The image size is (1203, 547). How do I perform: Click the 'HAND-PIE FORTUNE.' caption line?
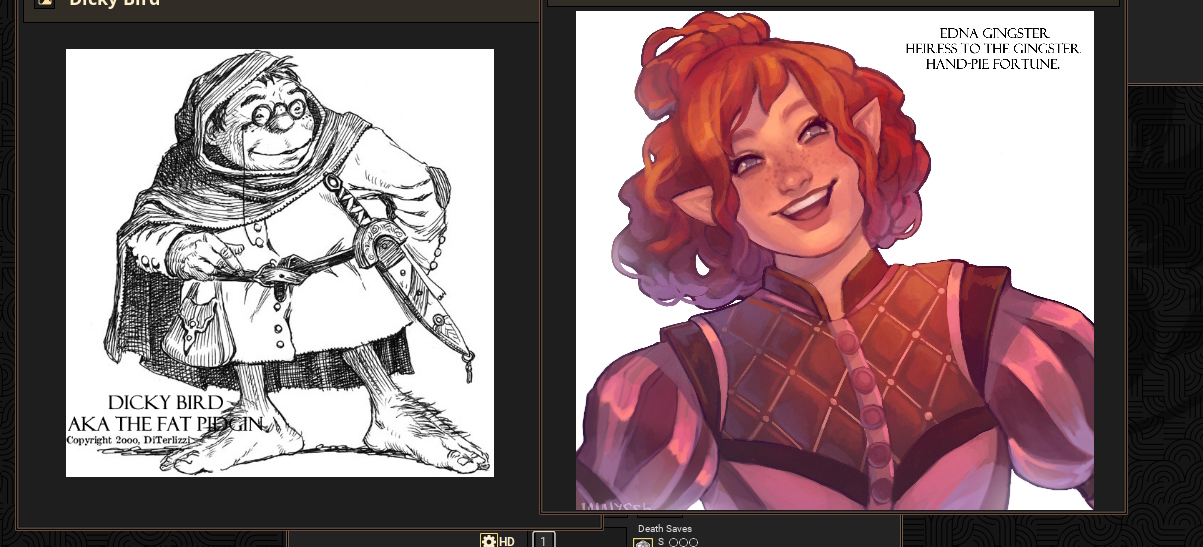click(994, 63)
